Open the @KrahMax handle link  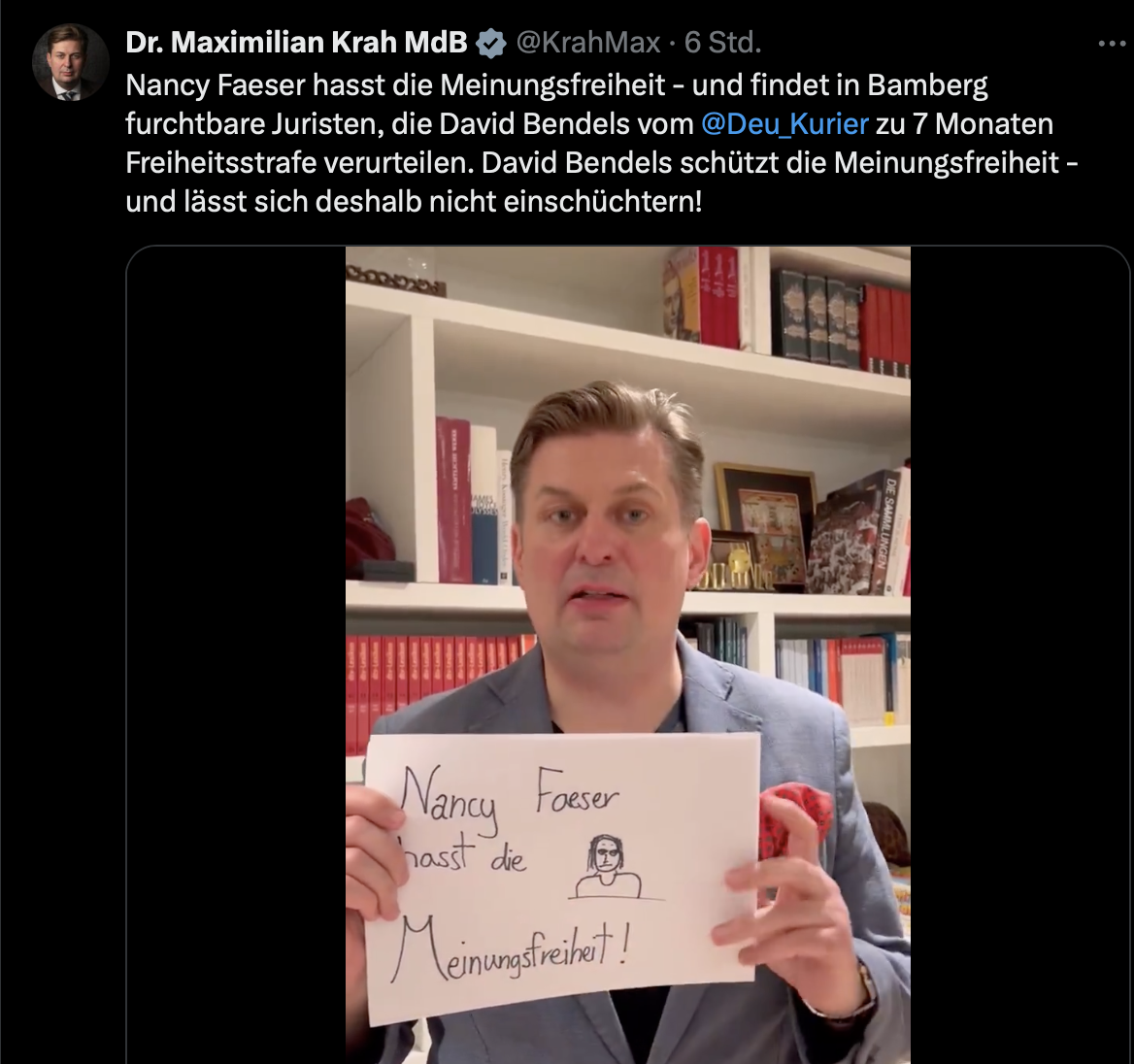pos(588,43)
